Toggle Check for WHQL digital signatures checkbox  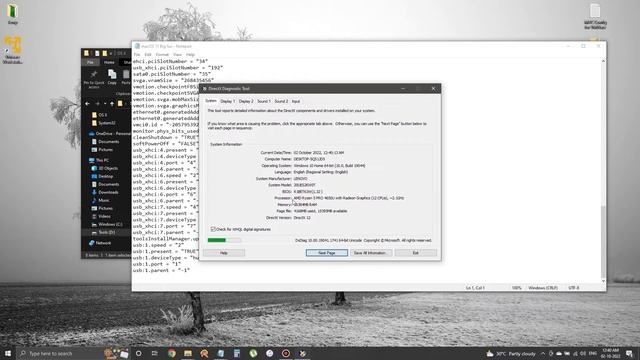(x=213, y=229)
